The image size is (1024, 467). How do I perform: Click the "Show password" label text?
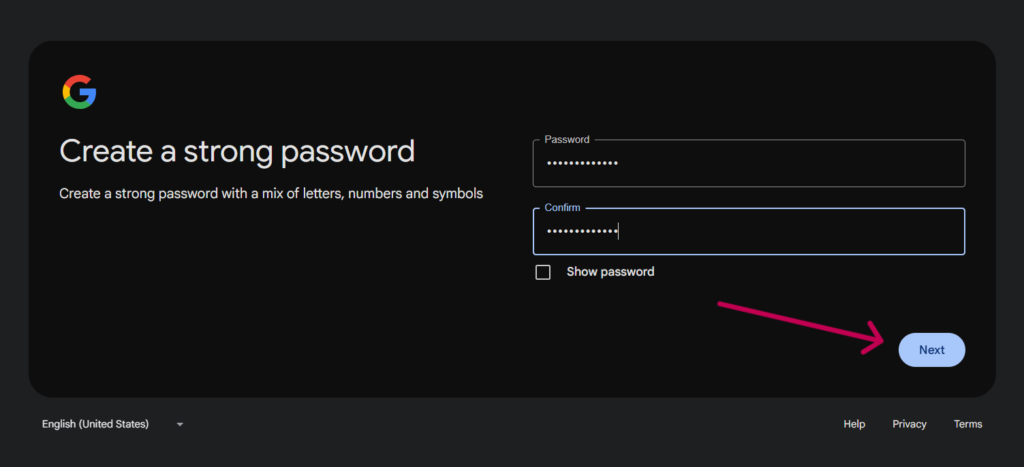pyautogui.click(x=610, y=272)
